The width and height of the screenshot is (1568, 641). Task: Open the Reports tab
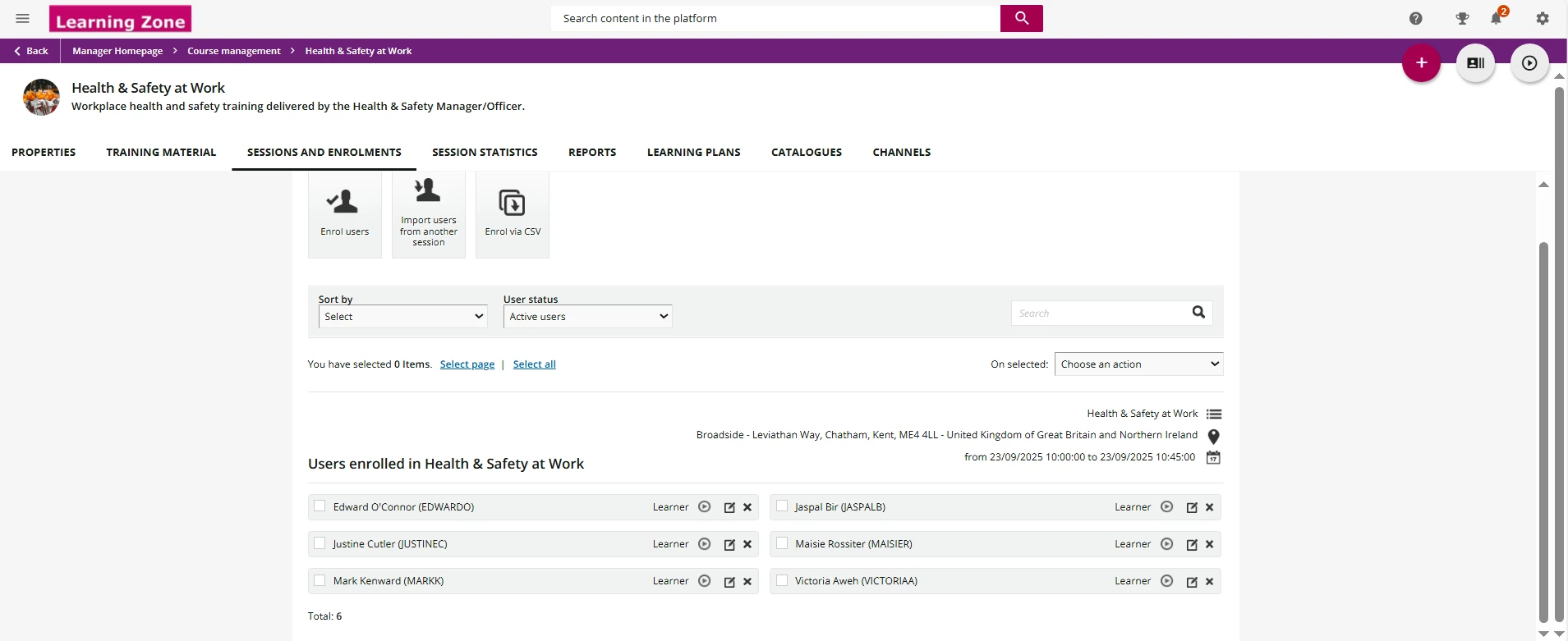pos(592,153)
